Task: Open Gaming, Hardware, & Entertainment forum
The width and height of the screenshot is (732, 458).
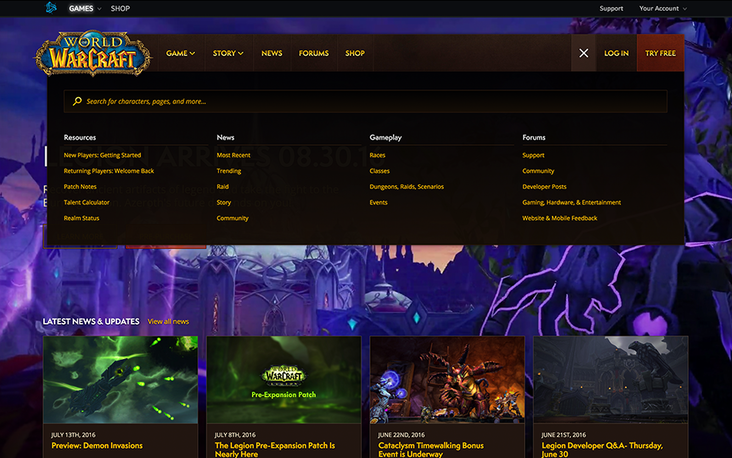Action: 571,202
